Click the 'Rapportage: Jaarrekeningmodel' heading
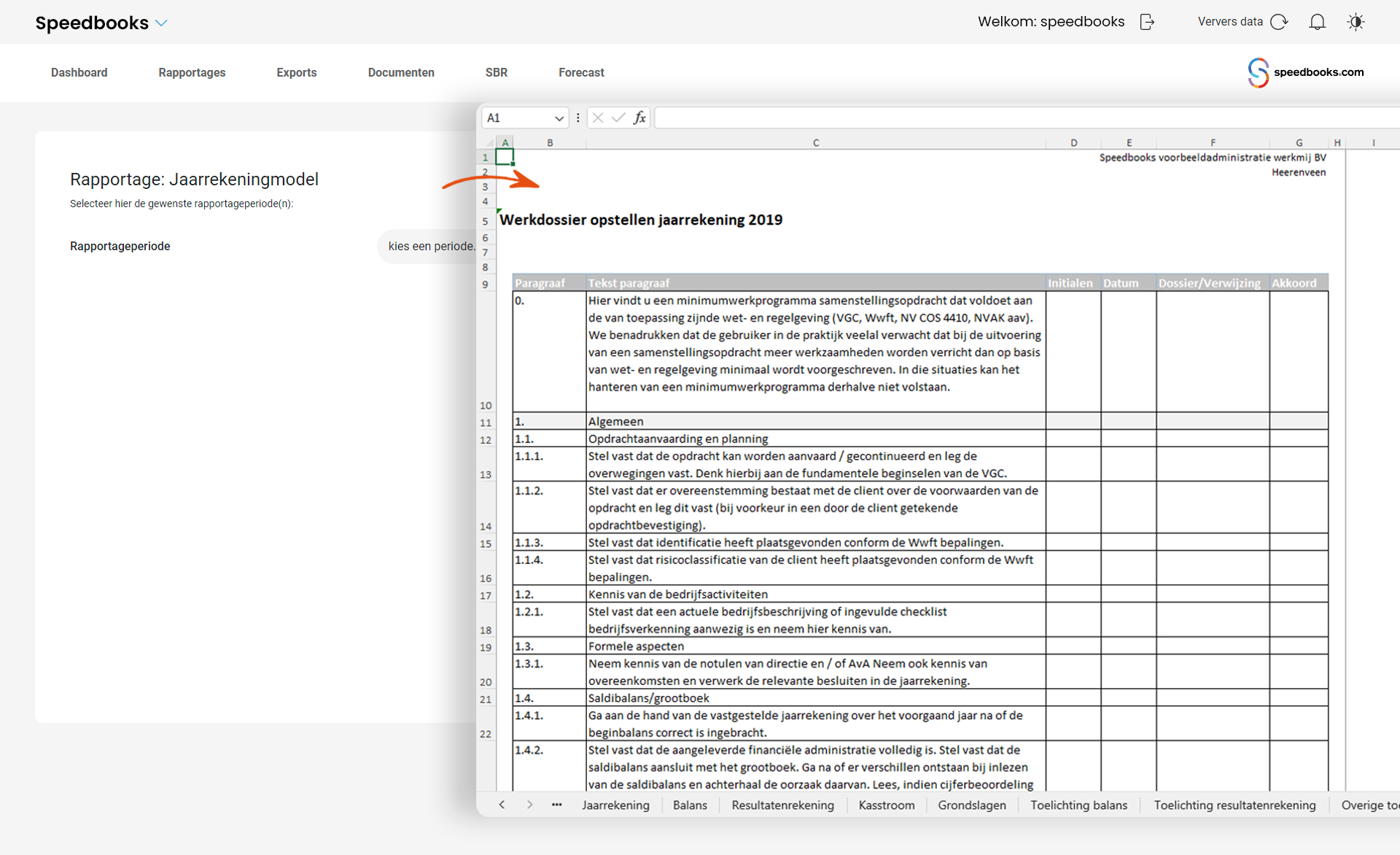The width and height of the screenshot is (1400, 855). click(194, 179)
